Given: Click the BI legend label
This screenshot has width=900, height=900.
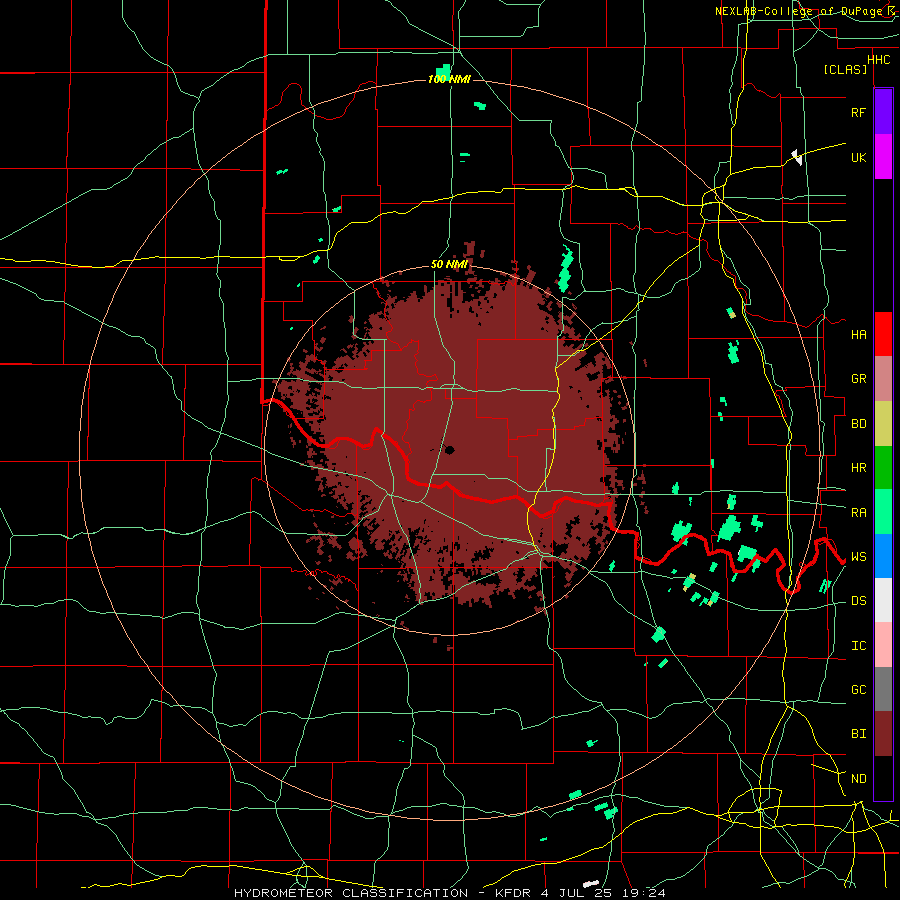Looking at the screenshot, I should point(858,734).
